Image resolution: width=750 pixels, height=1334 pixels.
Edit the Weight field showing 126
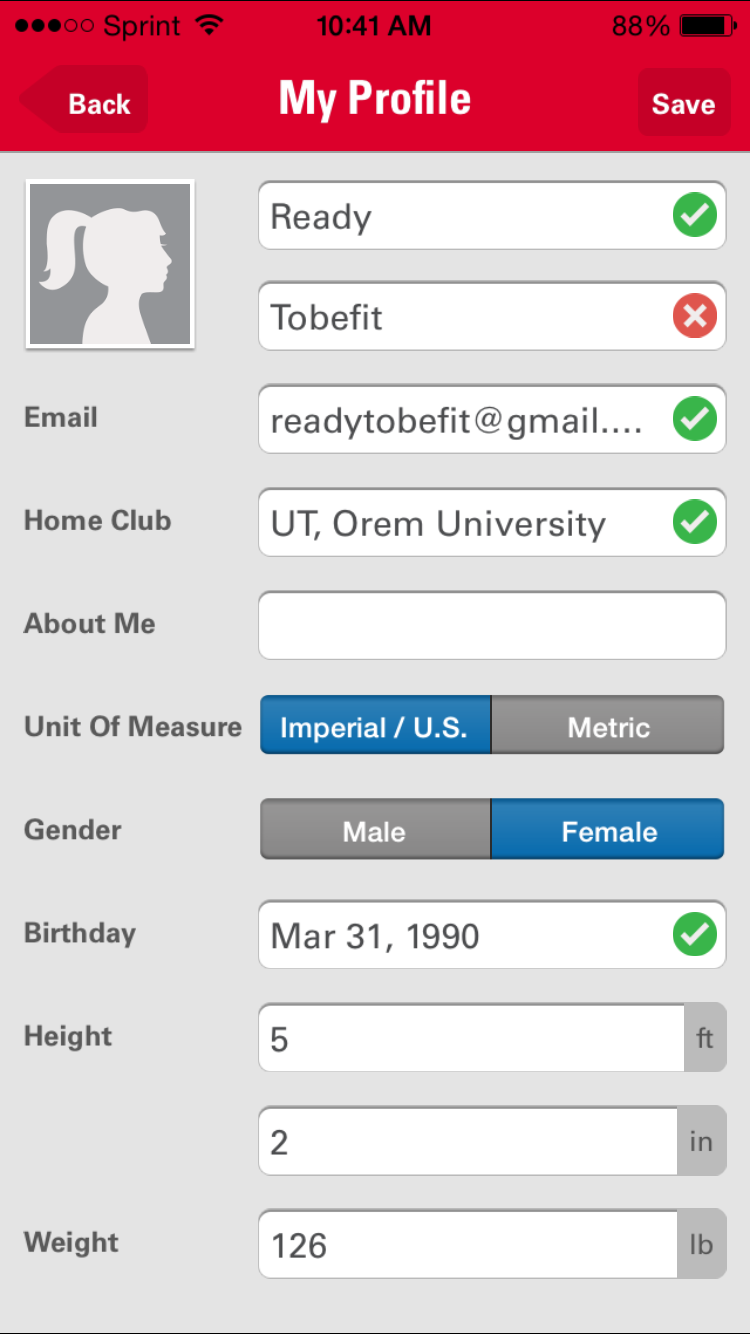[x=467, y=1245]
